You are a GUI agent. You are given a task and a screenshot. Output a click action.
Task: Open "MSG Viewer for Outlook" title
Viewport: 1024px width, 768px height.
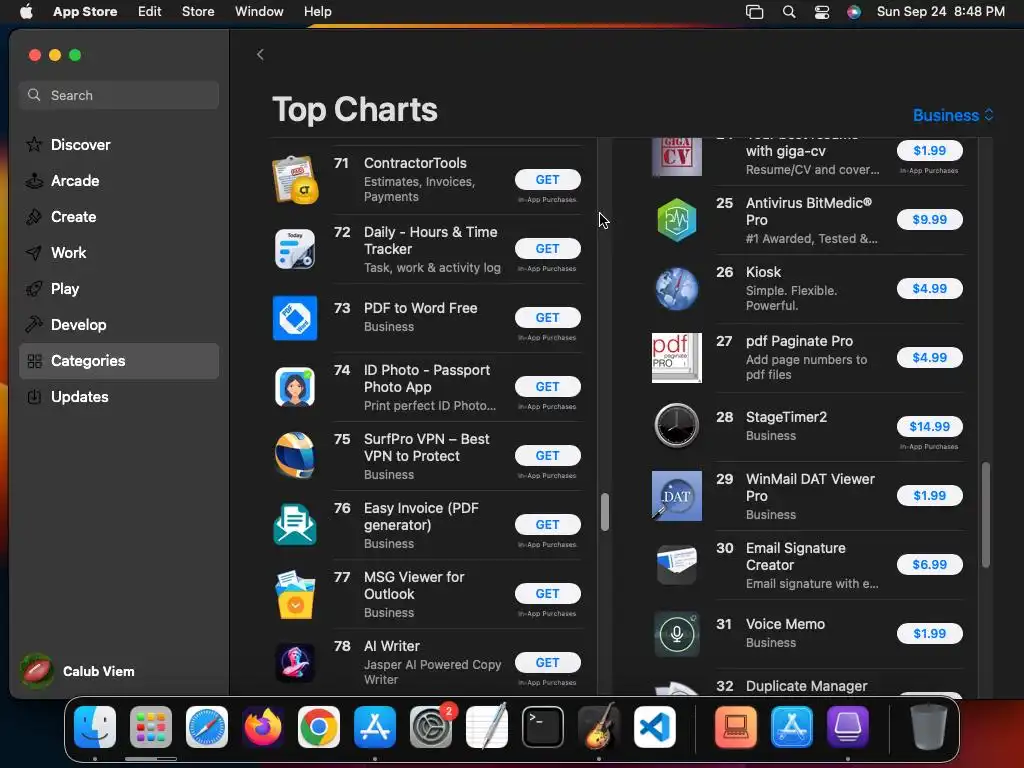[414, 586]
